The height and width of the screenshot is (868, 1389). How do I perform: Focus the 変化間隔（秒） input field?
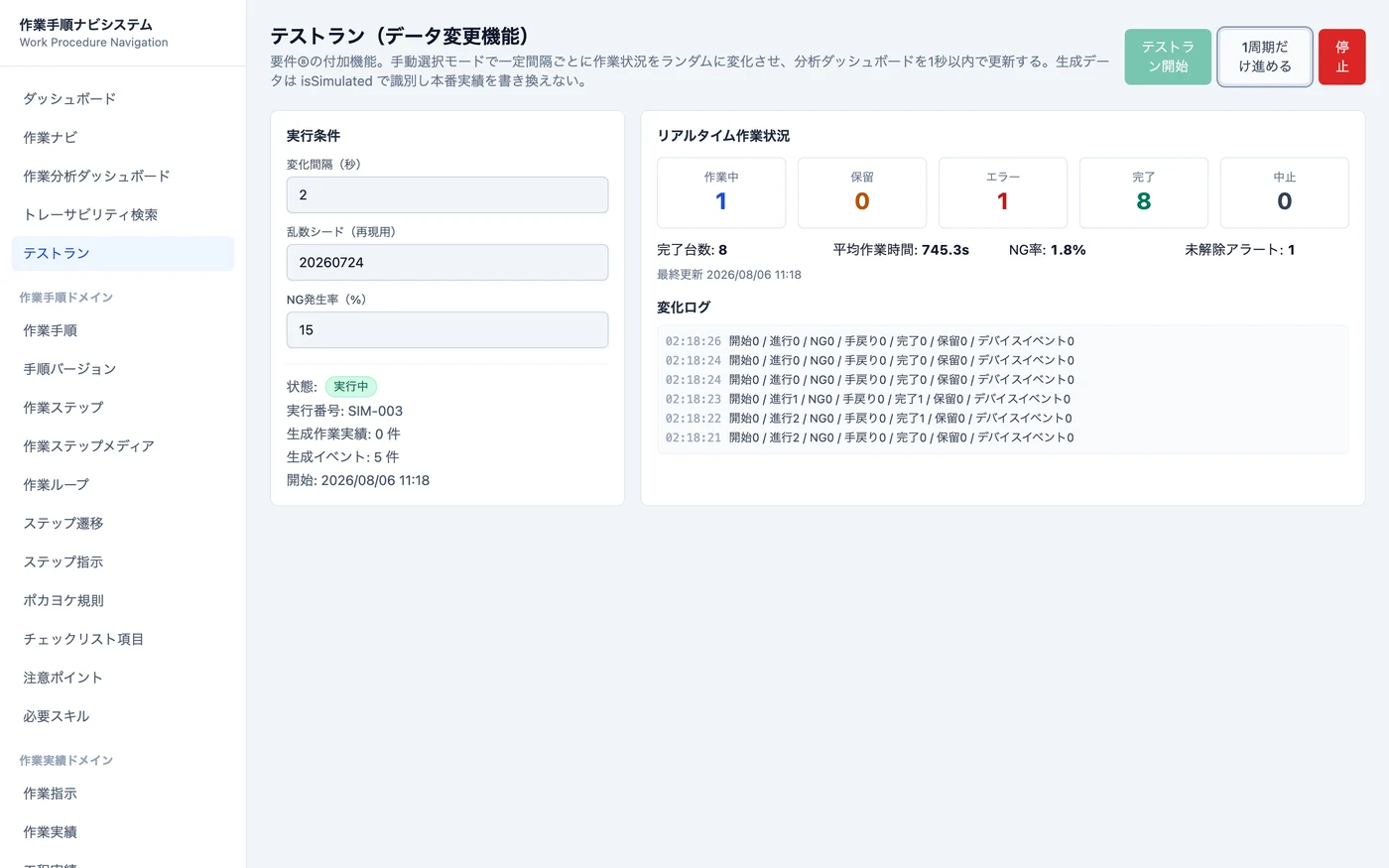447,195
